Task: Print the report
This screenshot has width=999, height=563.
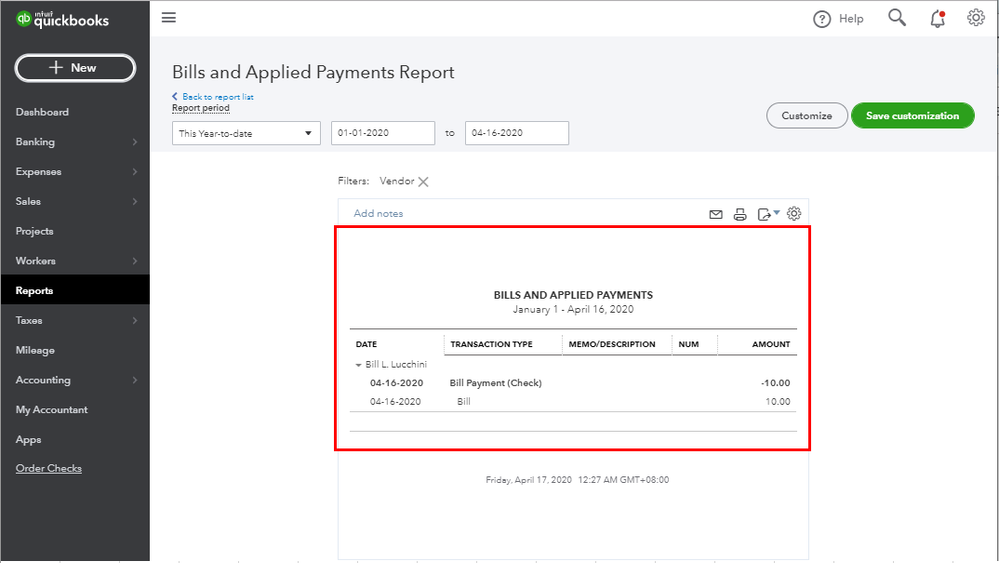Action: 740,215
